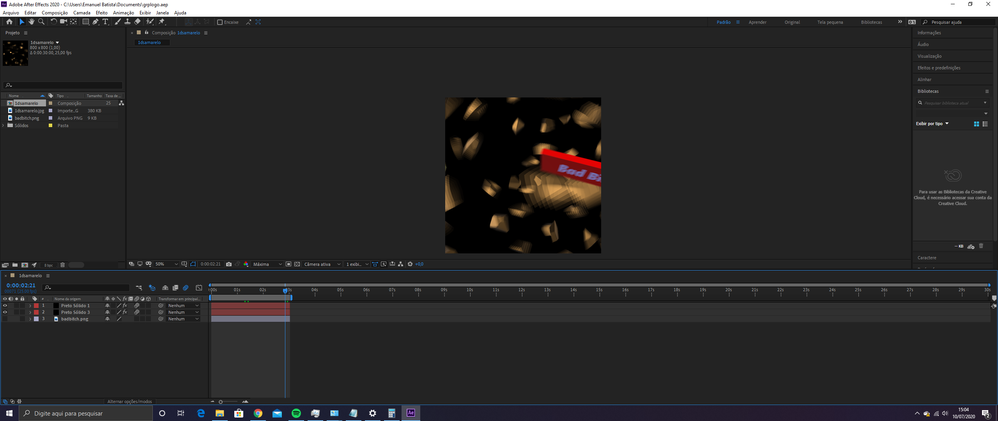Screen dimensions: 998x421
Task: Open parent dropdown Nenhum for badbitch.png
Action: [x=183, y=318]
